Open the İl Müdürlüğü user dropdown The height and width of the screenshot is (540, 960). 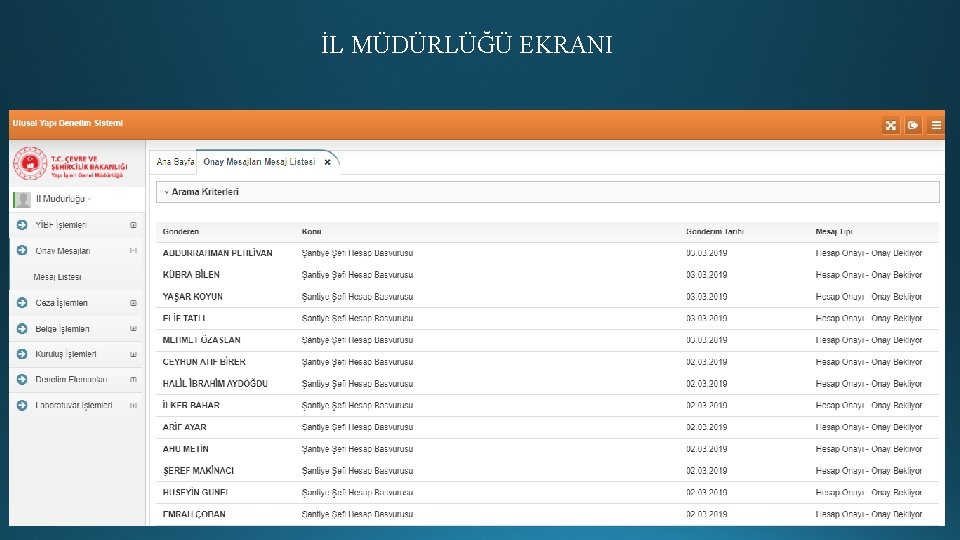click(x=64, y=199)
